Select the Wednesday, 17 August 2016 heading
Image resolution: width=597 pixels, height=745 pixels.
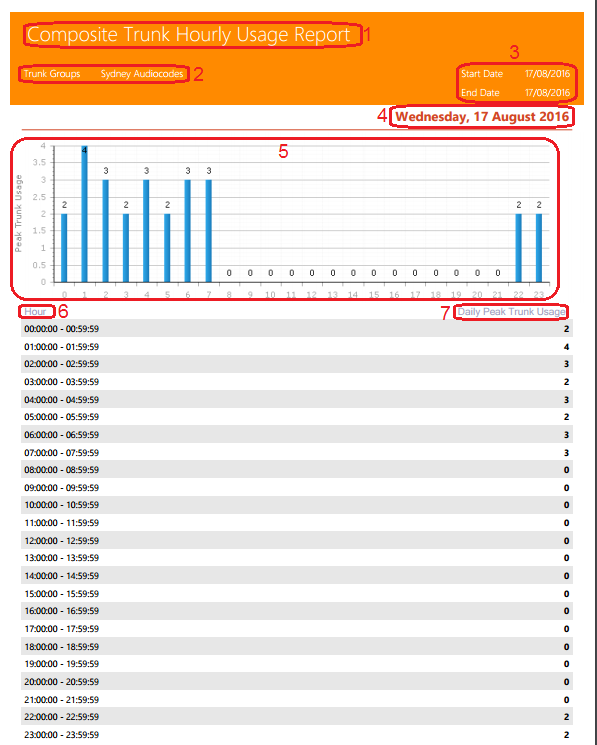point(482,116)
